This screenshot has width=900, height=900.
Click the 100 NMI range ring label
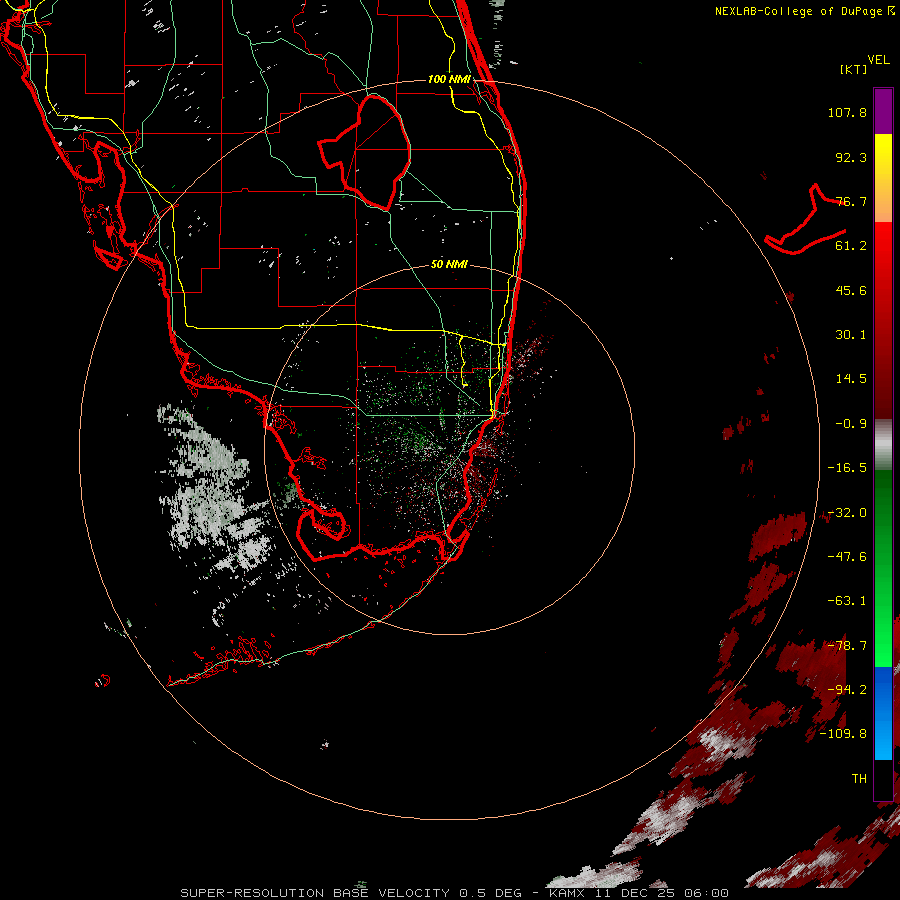click(x=449, y=79)
